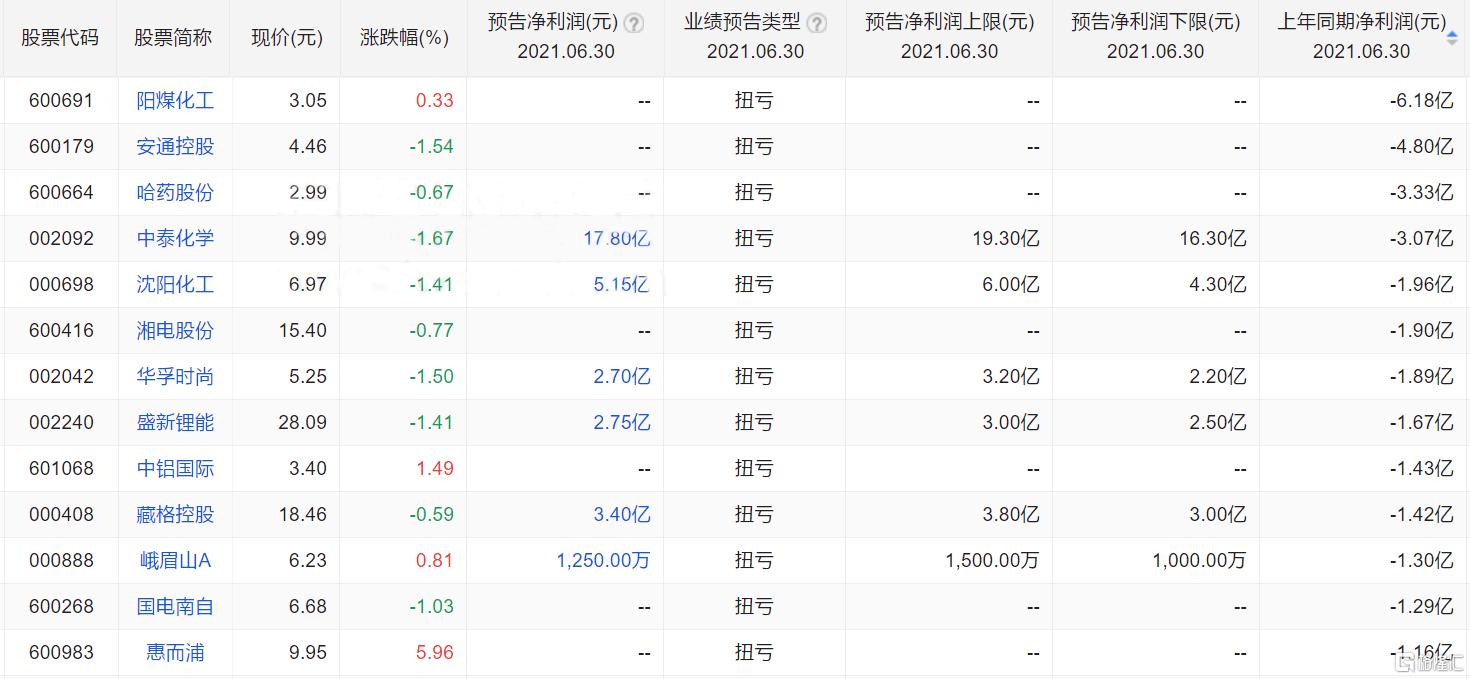
Task: Select stock code 000408
Action: (61, 514)
